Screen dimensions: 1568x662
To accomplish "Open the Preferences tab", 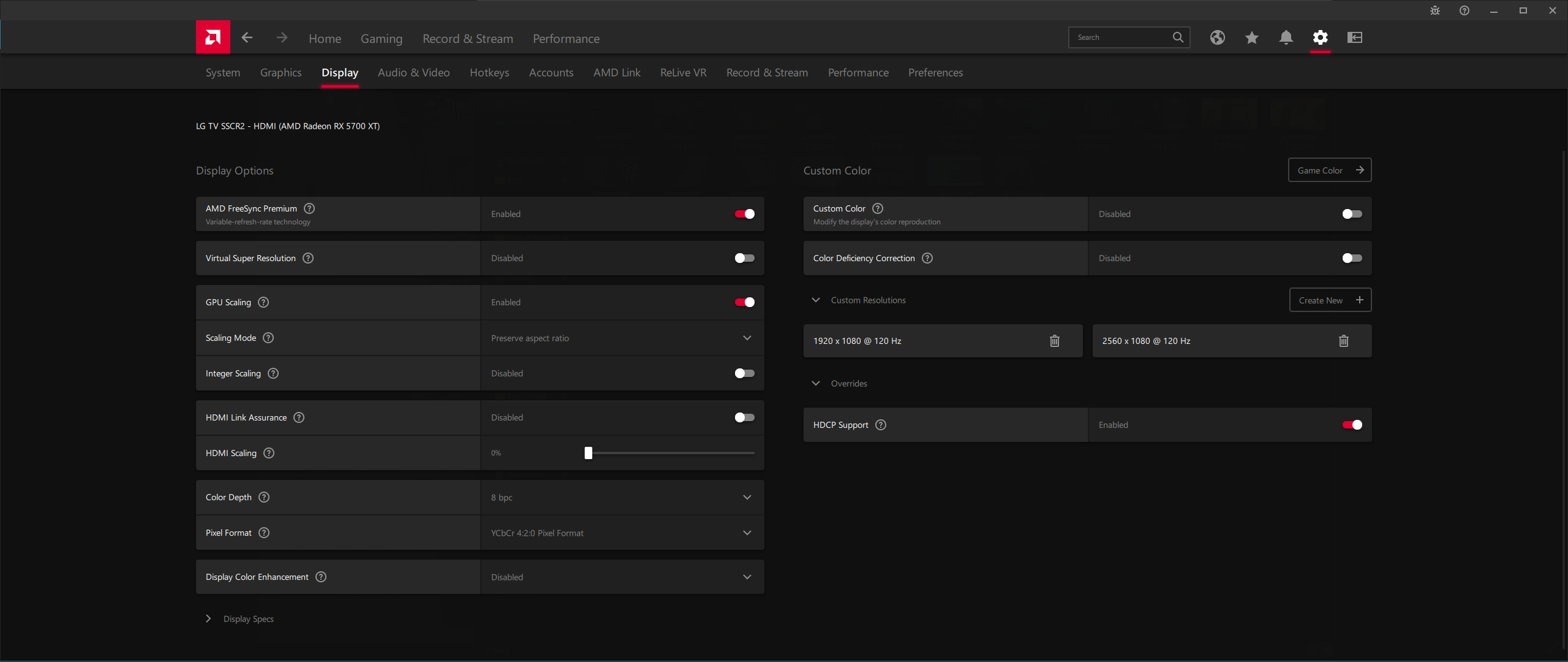I will 936,72.
